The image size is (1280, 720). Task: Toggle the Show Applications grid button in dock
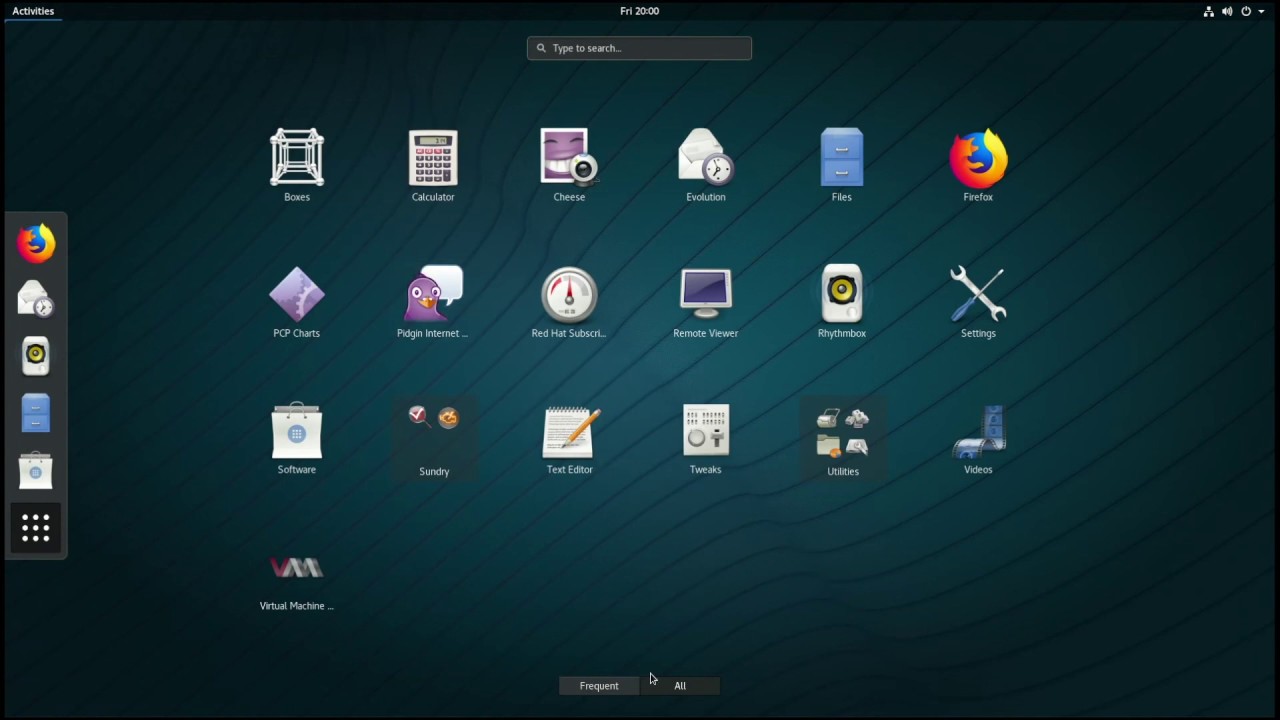pos(36,528)
